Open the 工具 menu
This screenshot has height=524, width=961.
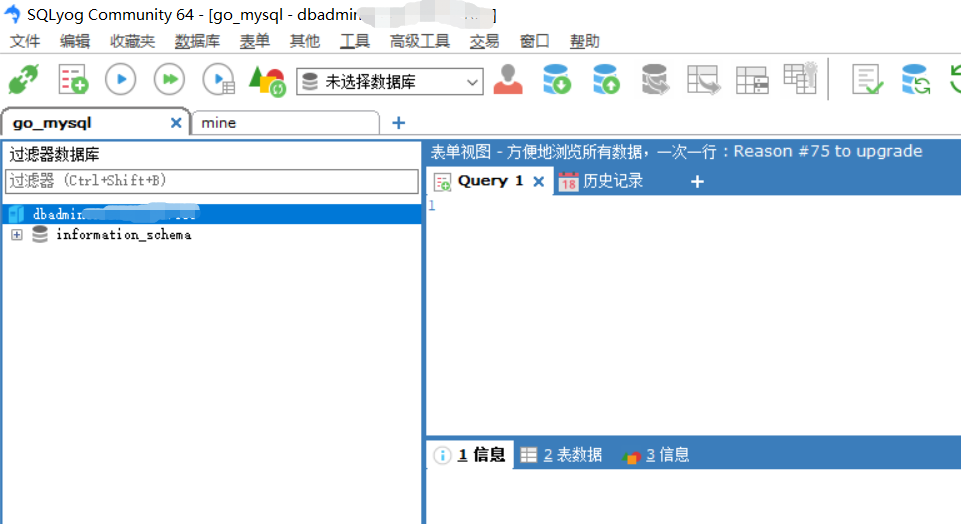[x=355, y=41]
